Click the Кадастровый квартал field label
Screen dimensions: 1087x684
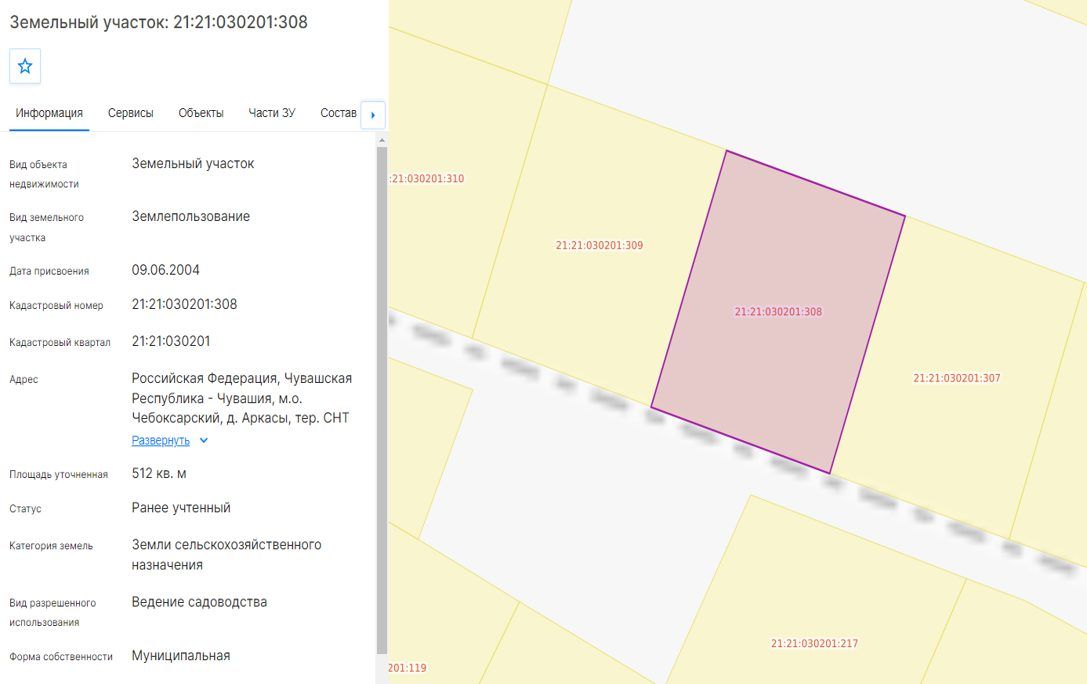(60, 342)
